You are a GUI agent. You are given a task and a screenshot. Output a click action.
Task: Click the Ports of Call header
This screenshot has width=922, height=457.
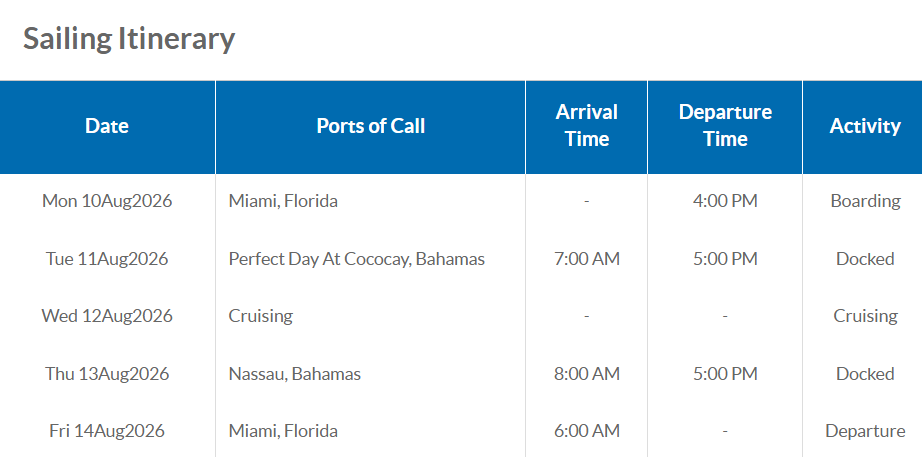(370, 126)
